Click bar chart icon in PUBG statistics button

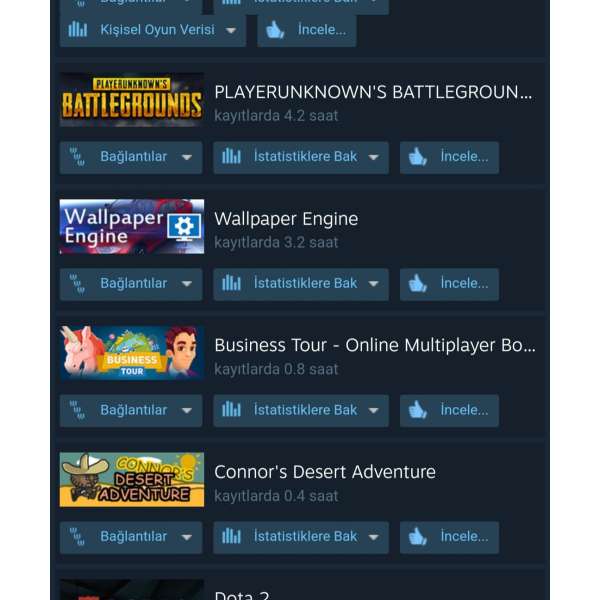pyautogui.click(x=232, y=157)
